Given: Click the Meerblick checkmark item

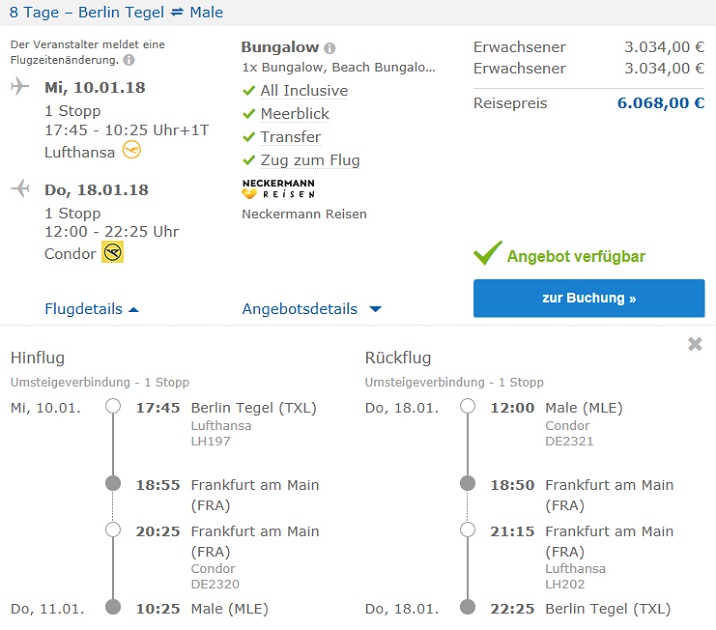Looking at the screenshot, I should point(249,114).
